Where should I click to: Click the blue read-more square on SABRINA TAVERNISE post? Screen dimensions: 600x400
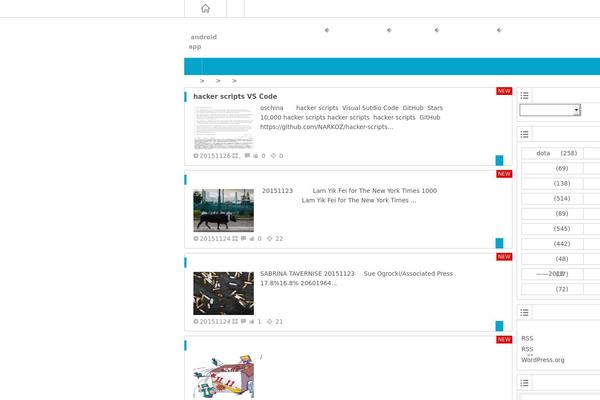click(x=499, y=326)
